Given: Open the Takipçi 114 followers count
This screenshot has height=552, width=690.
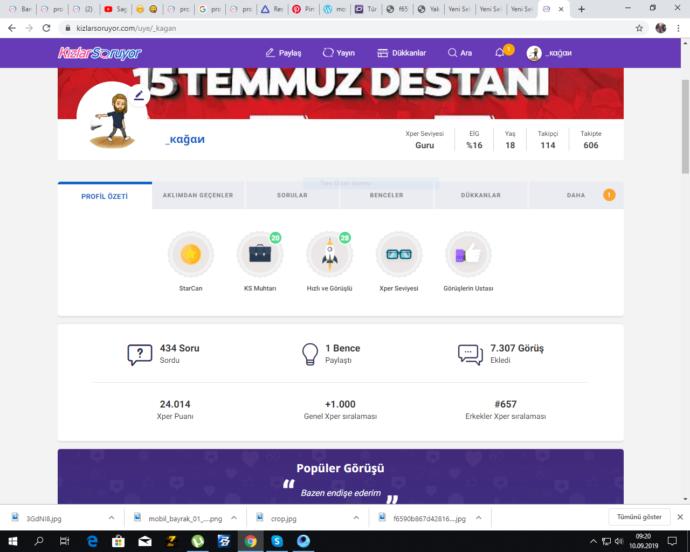Looking at the screenshot, I should coord(547,140).
